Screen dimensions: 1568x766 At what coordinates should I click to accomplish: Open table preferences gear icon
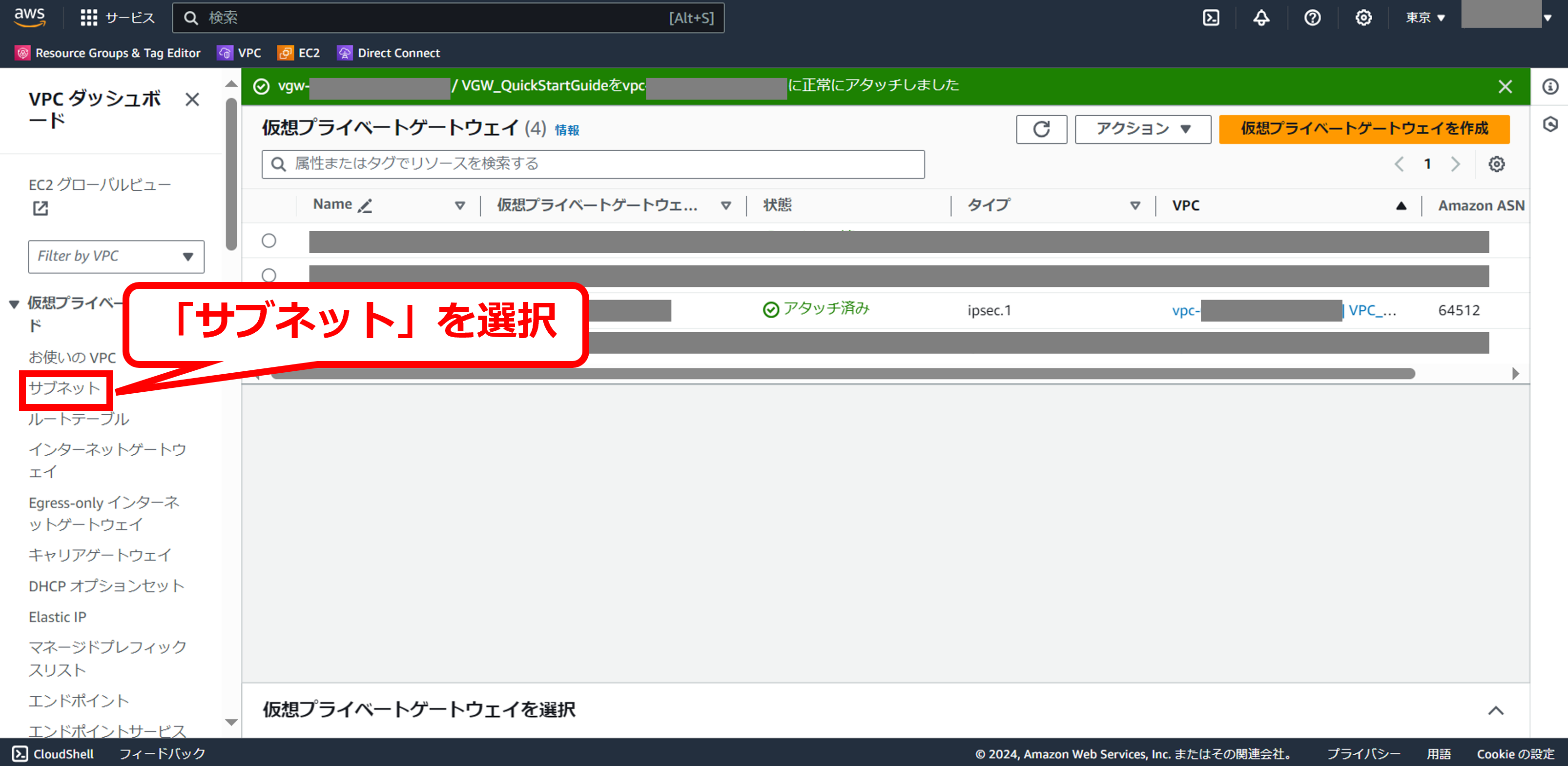(x=1496, y=163)
